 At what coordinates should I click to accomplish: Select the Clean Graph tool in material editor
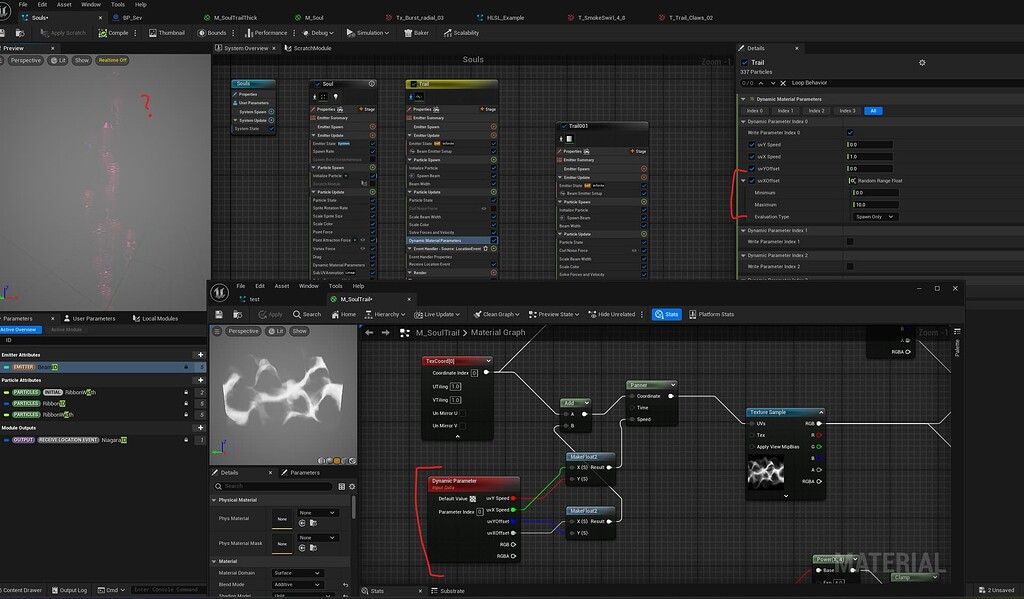click(x=497, y=313)
